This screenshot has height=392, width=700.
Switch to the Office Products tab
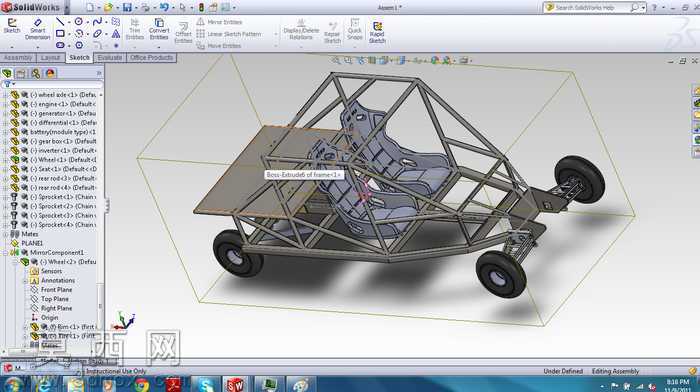pyautogui.click(x=151, y=58)
